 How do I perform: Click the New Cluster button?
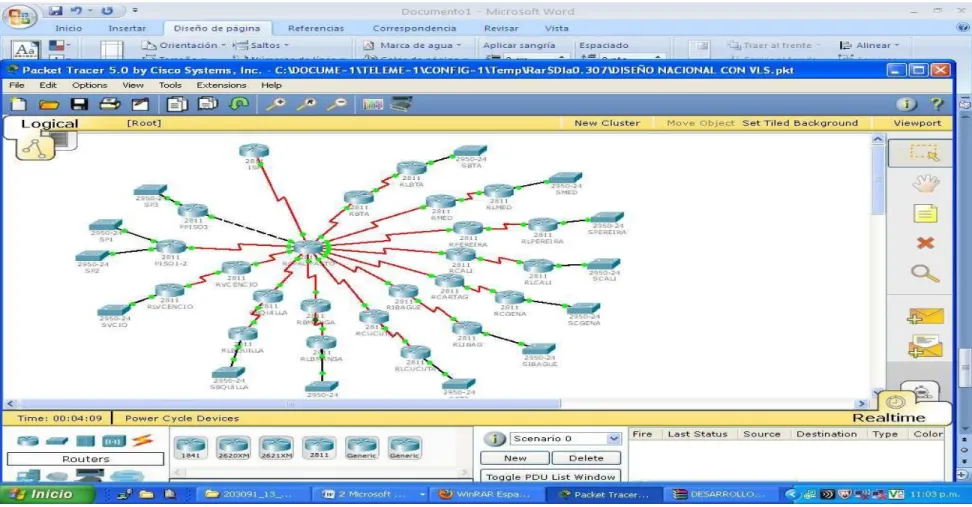pos(607,123)
